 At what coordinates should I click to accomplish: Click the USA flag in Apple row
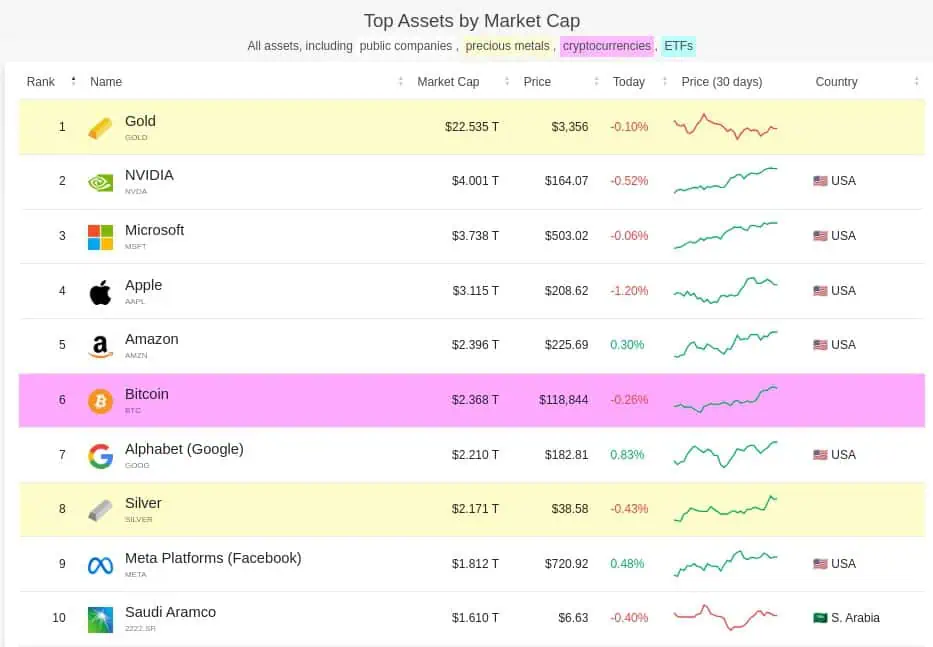(820, 291)
